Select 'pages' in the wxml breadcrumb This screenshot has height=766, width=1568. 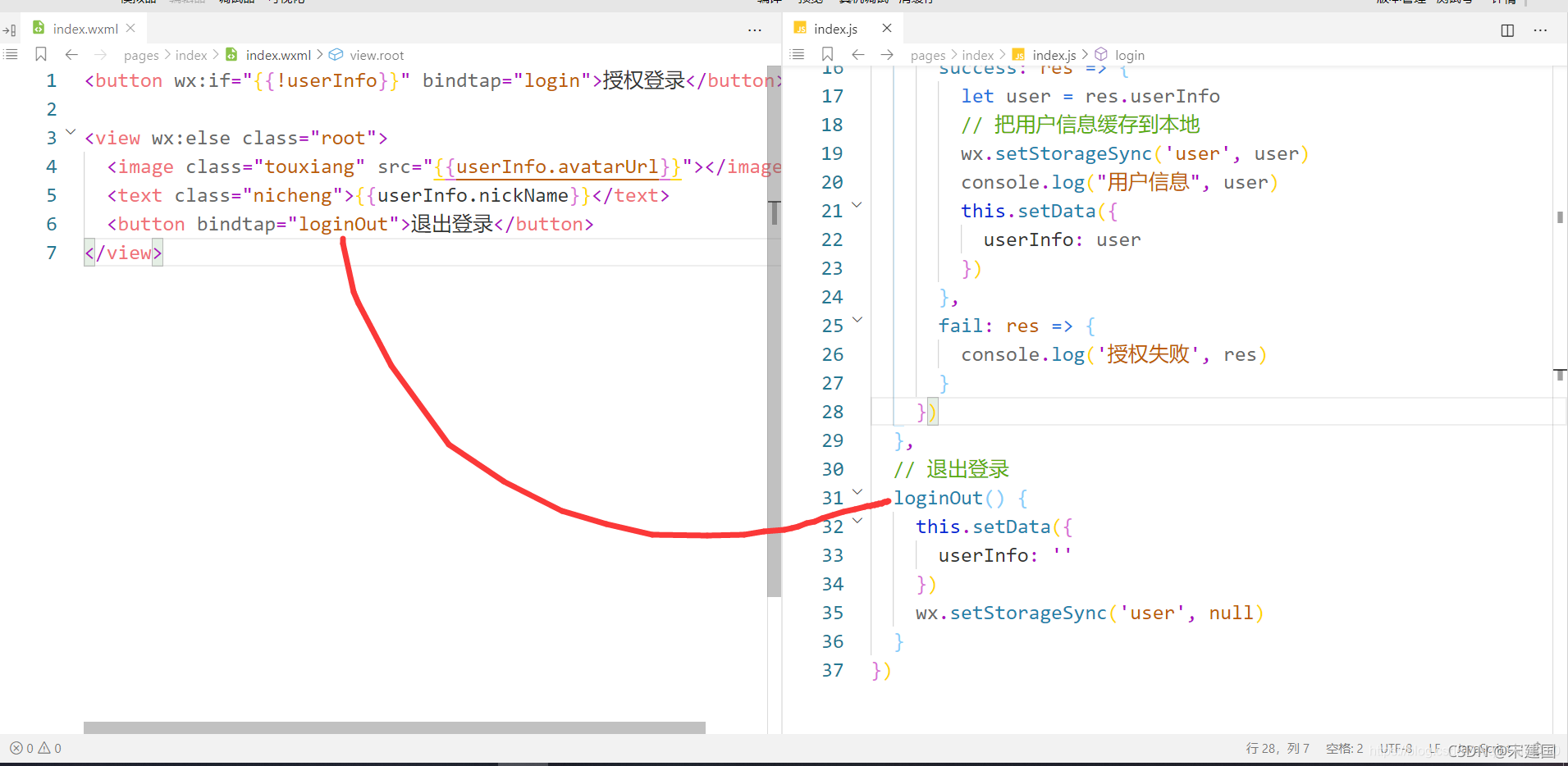(141, 55)
